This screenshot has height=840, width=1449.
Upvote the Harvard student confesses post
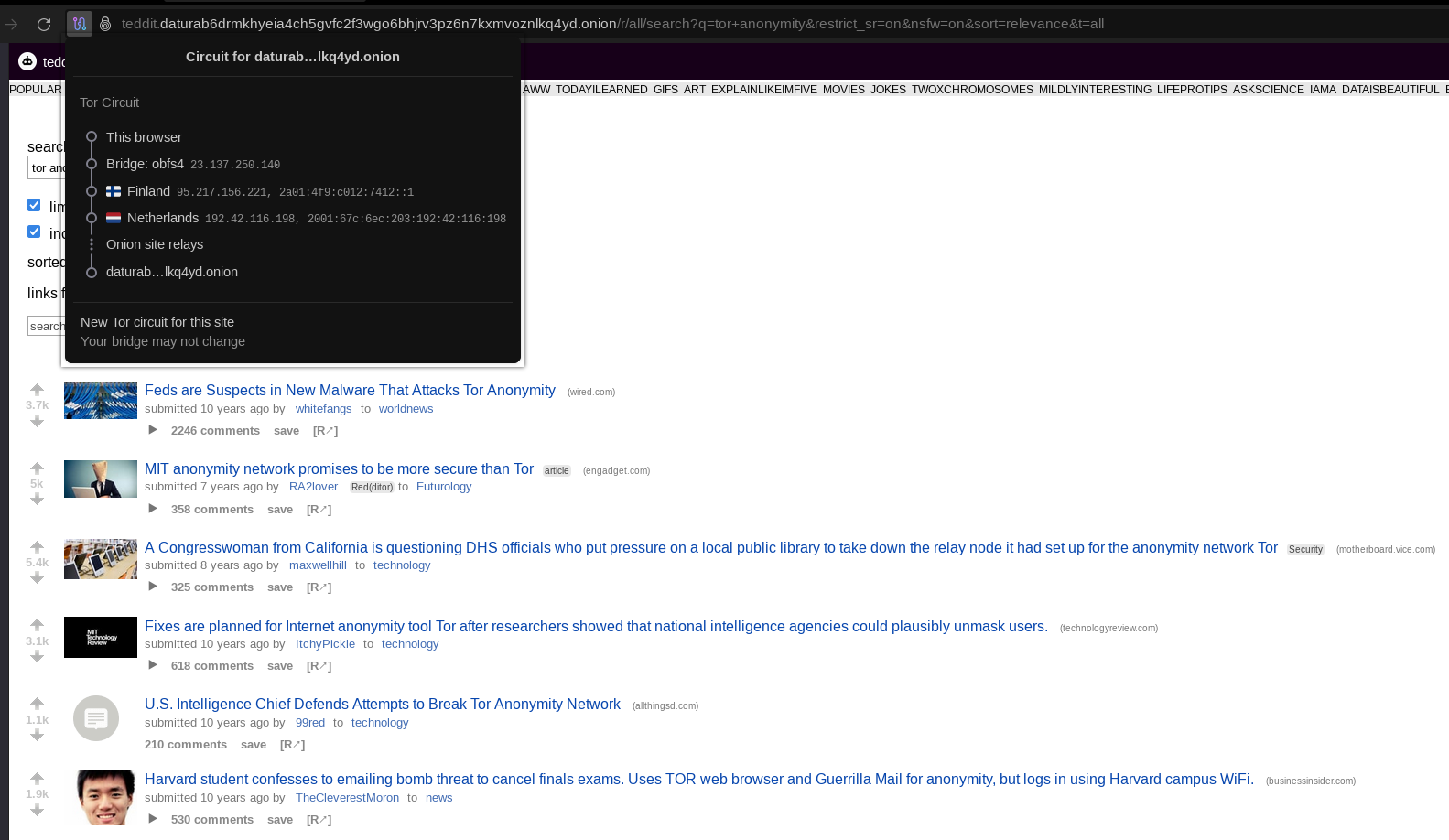37,778
